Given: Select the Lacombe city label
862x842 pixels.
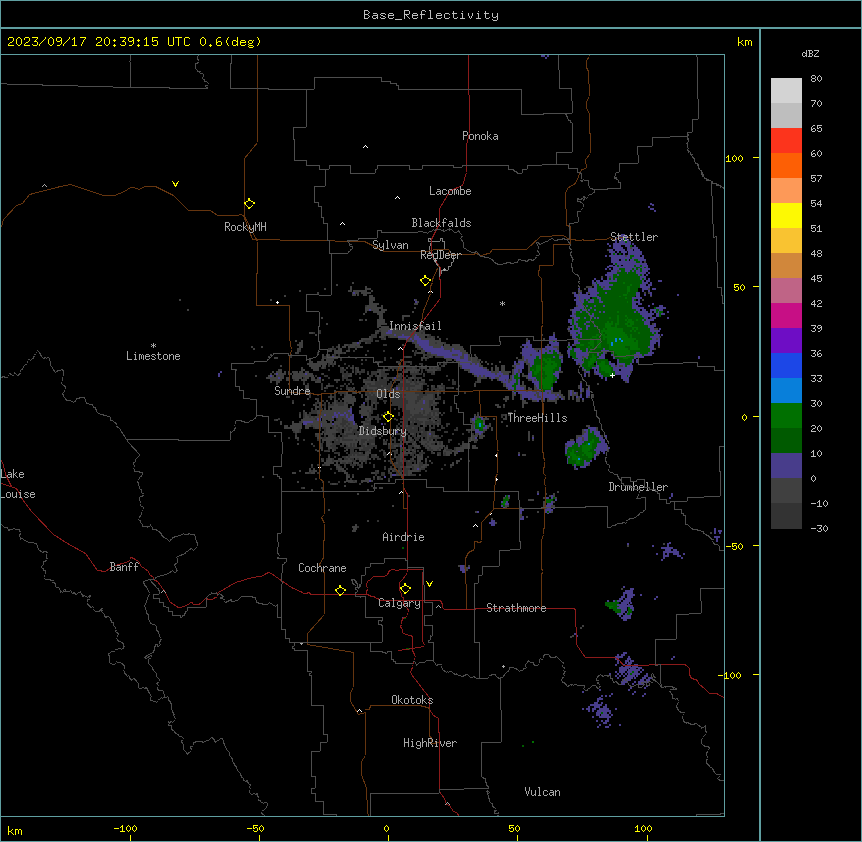Looking at the screenshot, I should coord(450,191).
